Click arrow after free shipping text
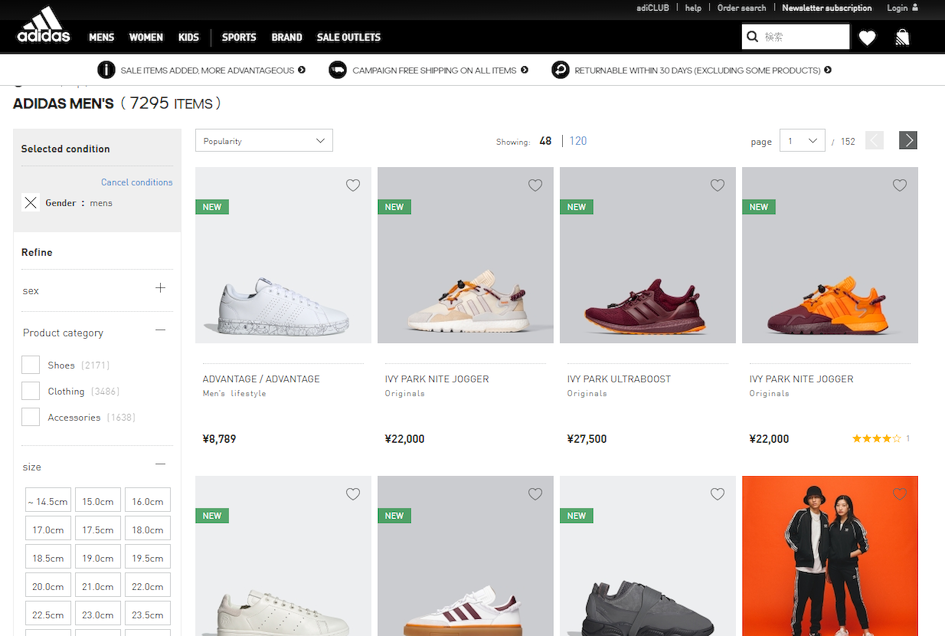 click(524, 70)
